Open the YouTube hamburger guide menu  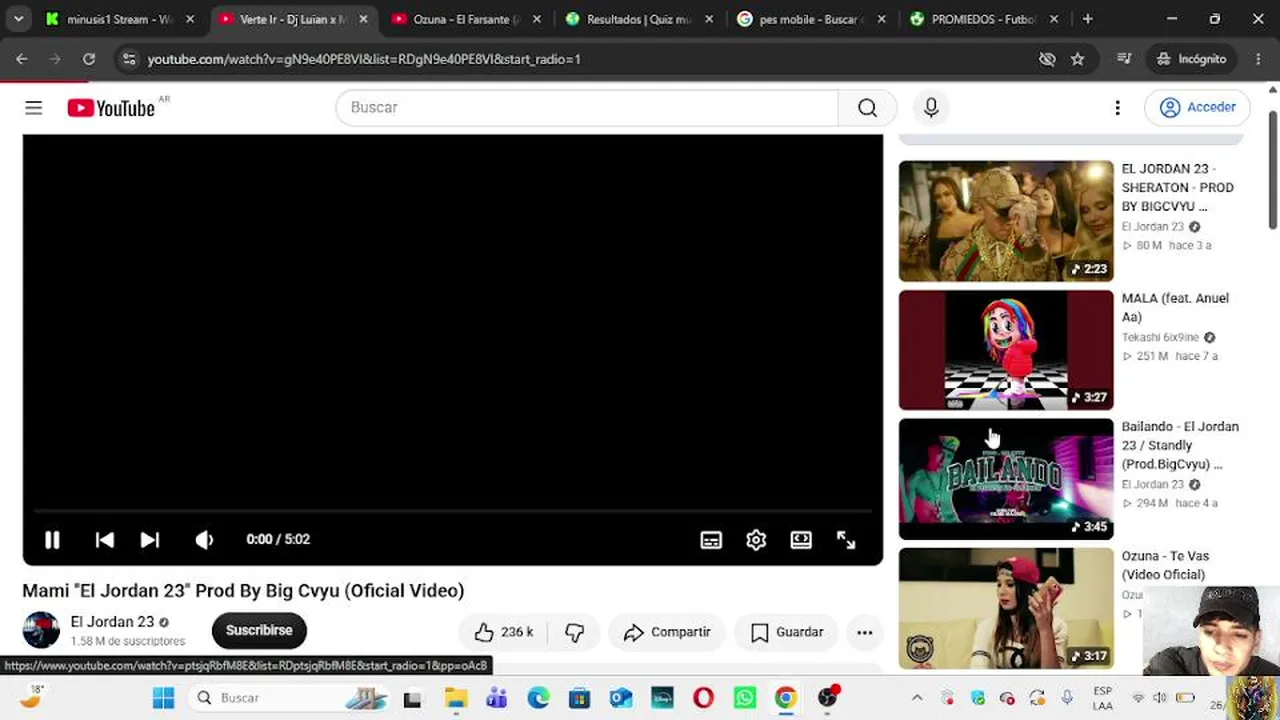[34, 108]
